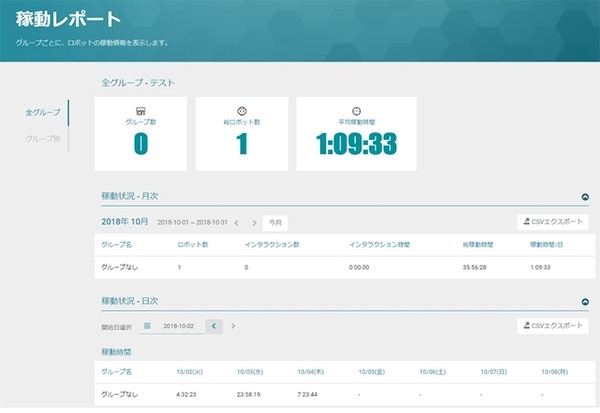The width and height of the screenshot is (600, 413).
Task: Switch to the グループ別 tab
Action: click(42, 138)
